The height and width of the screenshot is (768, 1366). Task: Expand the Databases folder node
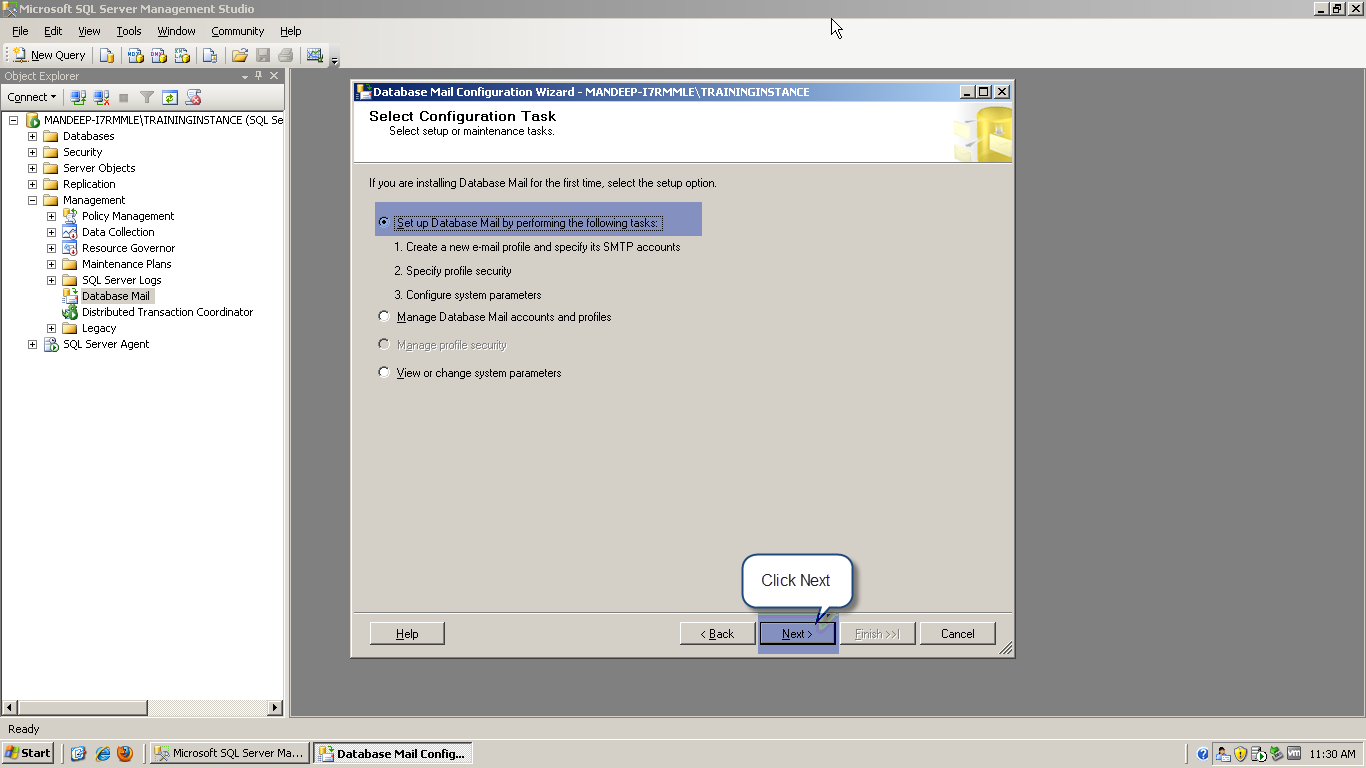click(x=32, y=136)
